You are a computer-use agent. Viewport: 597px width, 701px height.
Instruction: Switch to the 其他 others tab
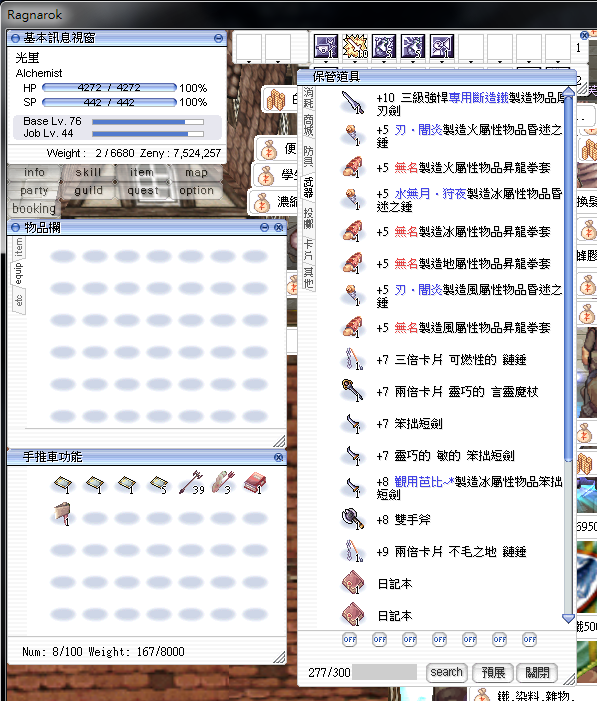click(x=308, y=278)
